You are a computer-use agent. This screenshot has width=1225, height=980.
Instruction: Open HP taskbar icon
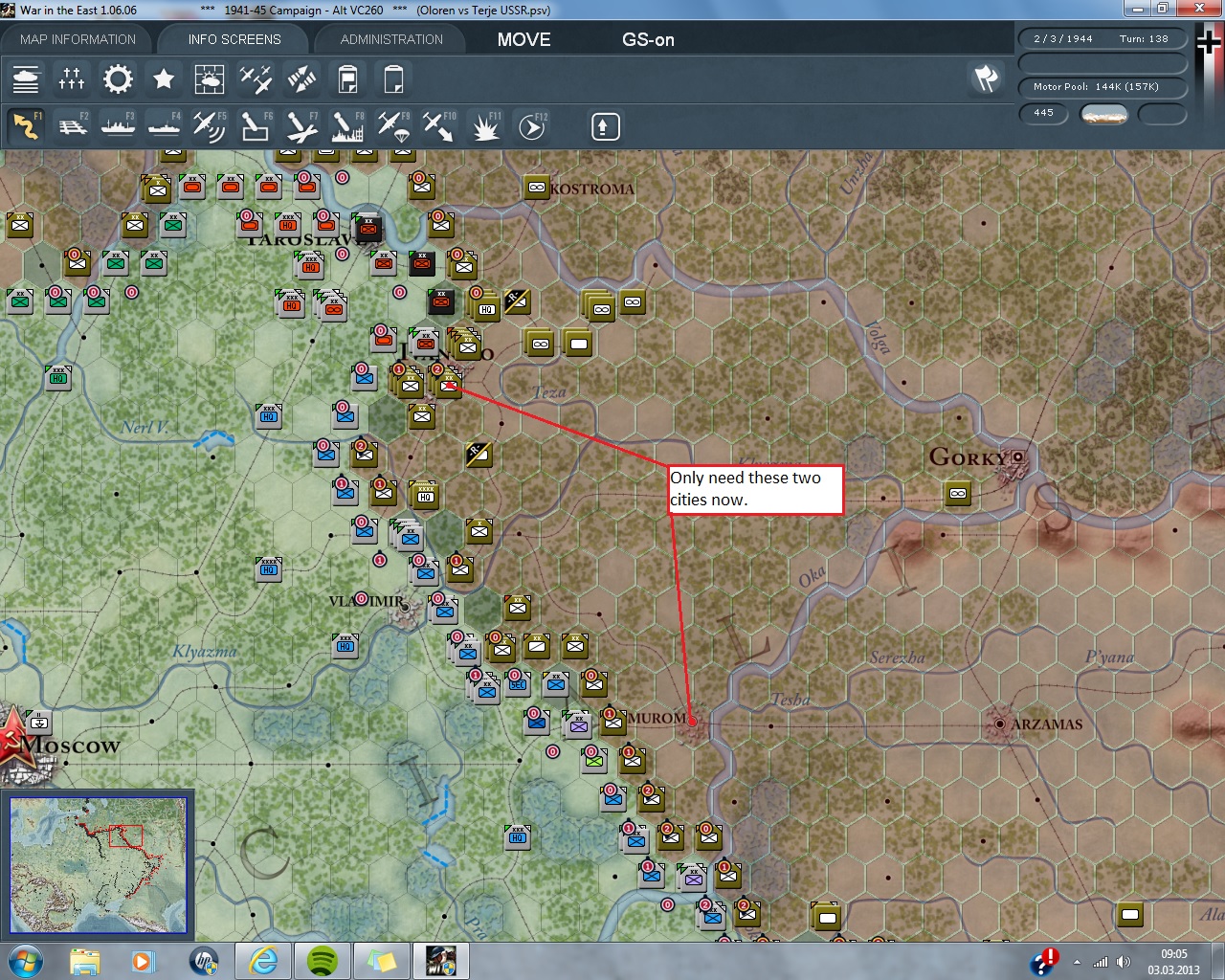[203, 960]
